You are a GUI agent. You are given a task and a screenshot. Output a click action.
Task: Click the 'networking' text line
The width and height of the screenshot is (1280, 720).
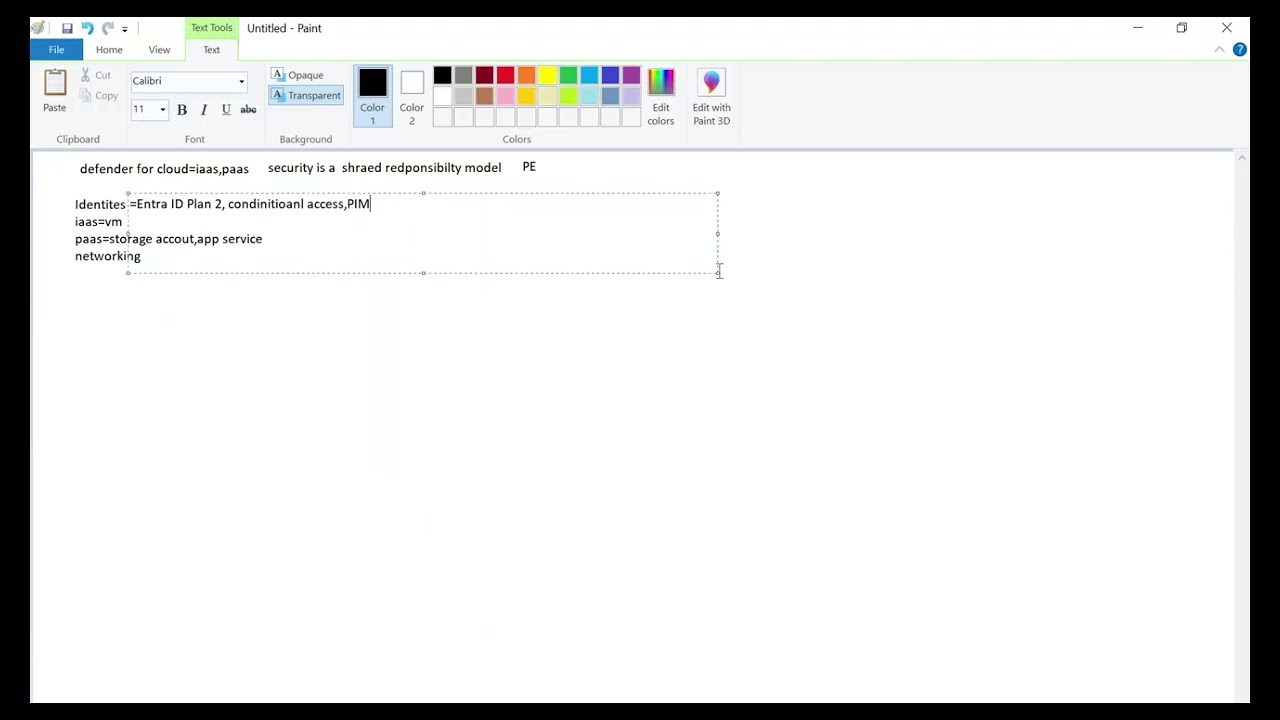click(108, 256)
